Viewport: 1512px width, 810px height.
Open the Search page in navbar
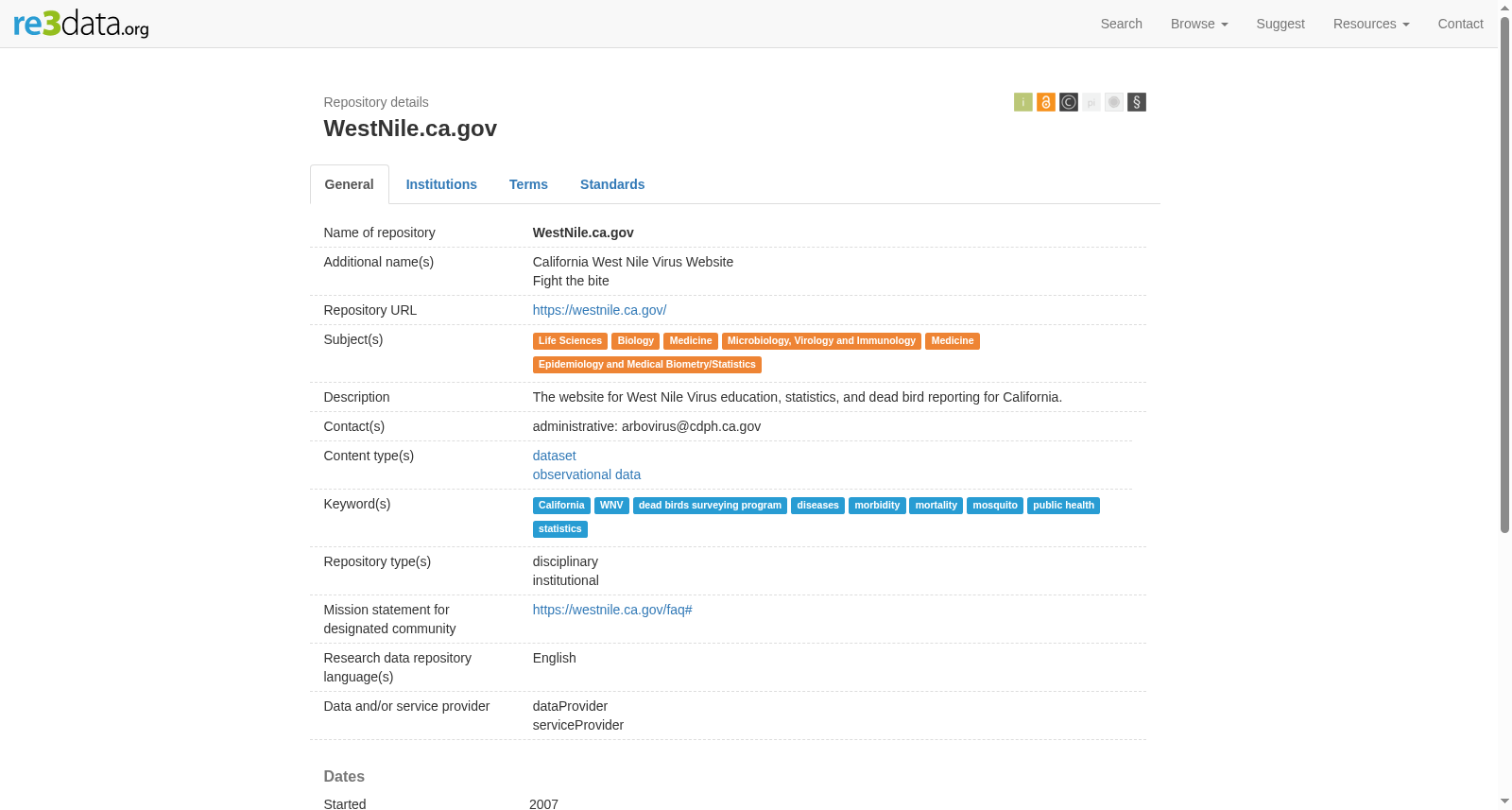(1122, 24)
